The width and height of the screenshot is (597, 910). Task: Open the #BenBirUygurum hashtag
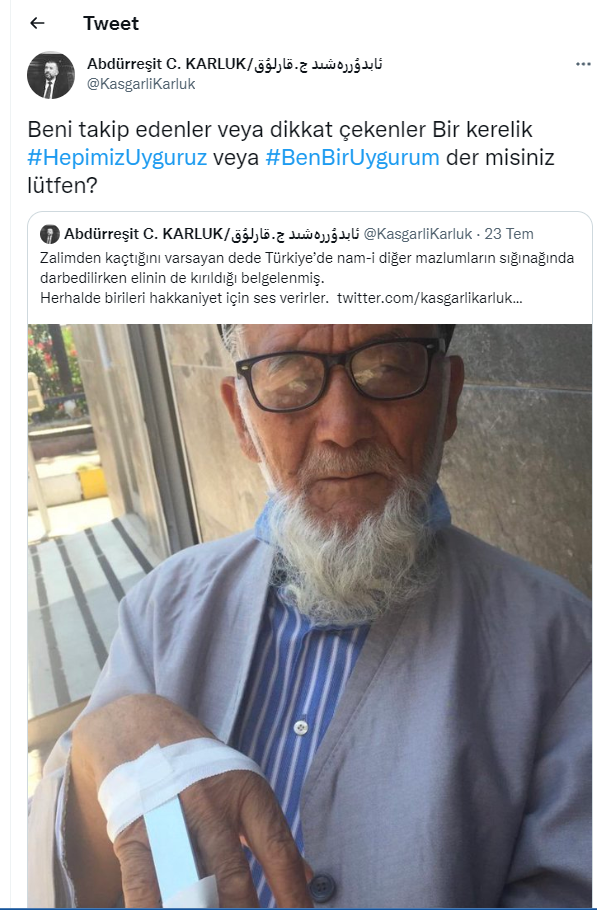coord(352,157)
